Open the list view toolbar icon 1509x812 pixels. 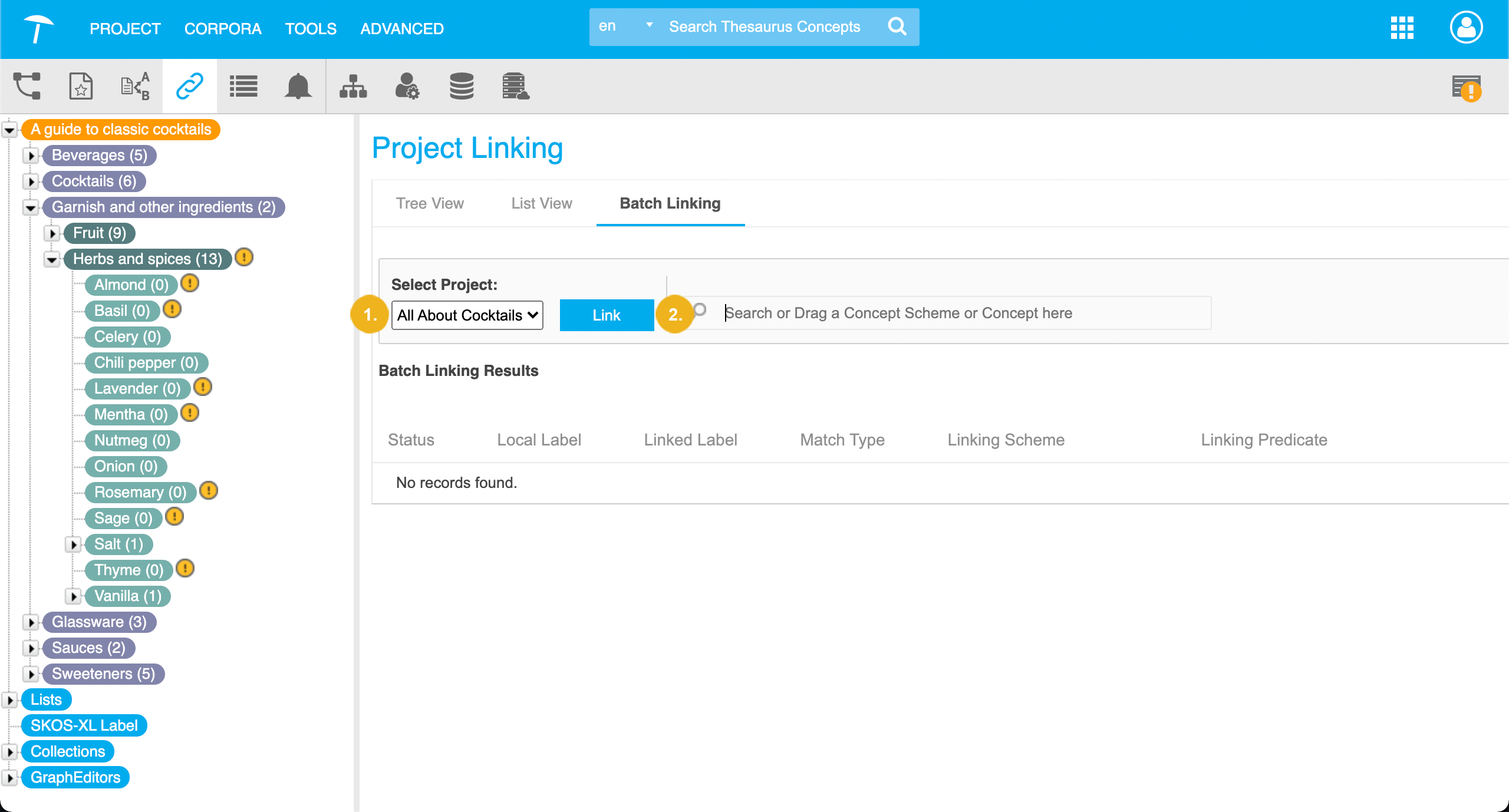click(x=243, y=86)
